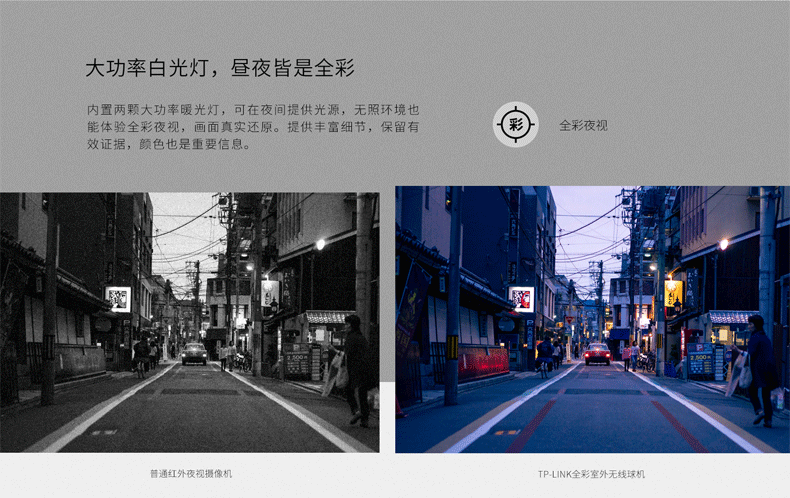790x498 pixels.
Task: Click the paragraph starting 内置两颗大功率暖光灯
Action: pos(253,127)
